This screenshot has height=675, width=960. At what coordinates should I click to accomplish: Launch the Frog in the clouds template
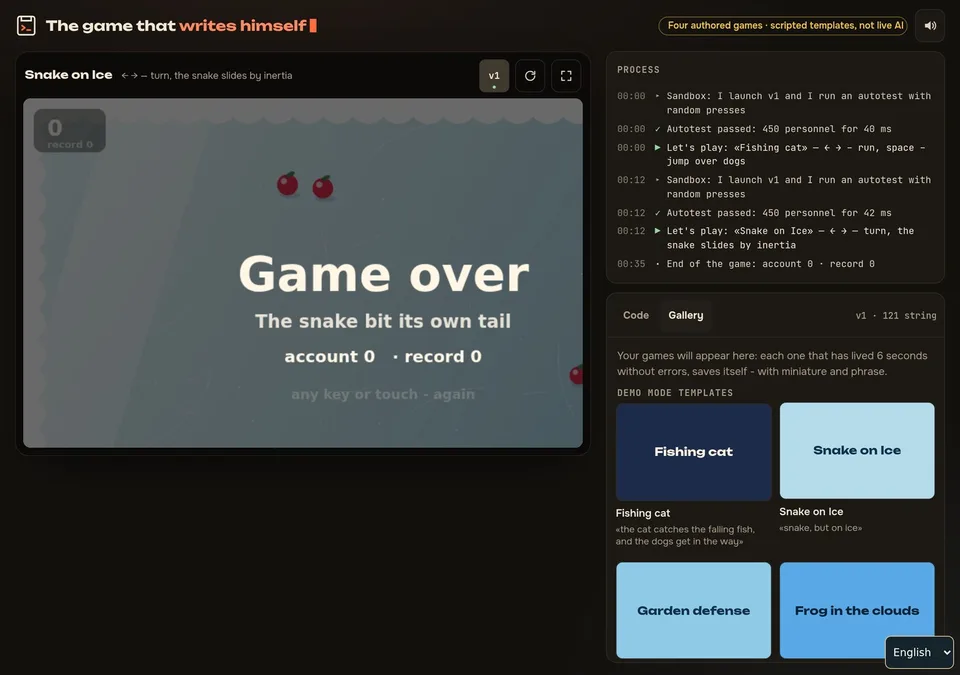857,611
